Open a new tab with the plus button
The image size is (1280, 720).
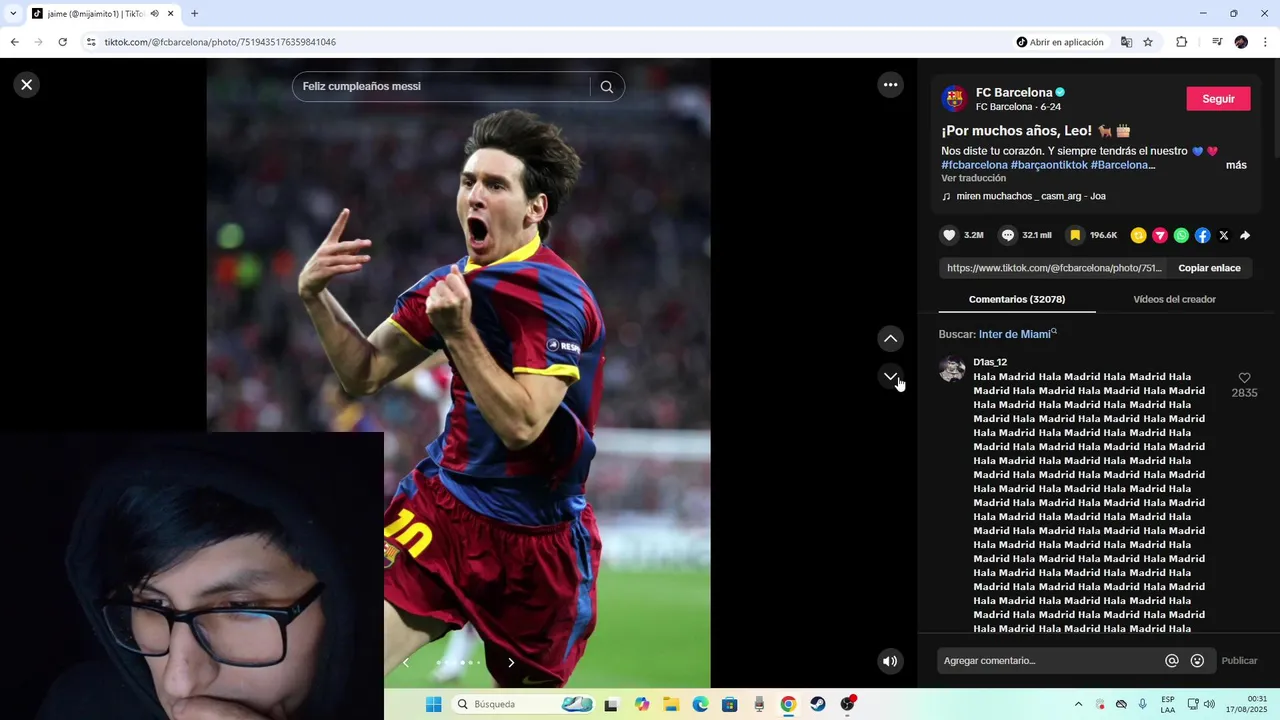[x=194, y=14]
